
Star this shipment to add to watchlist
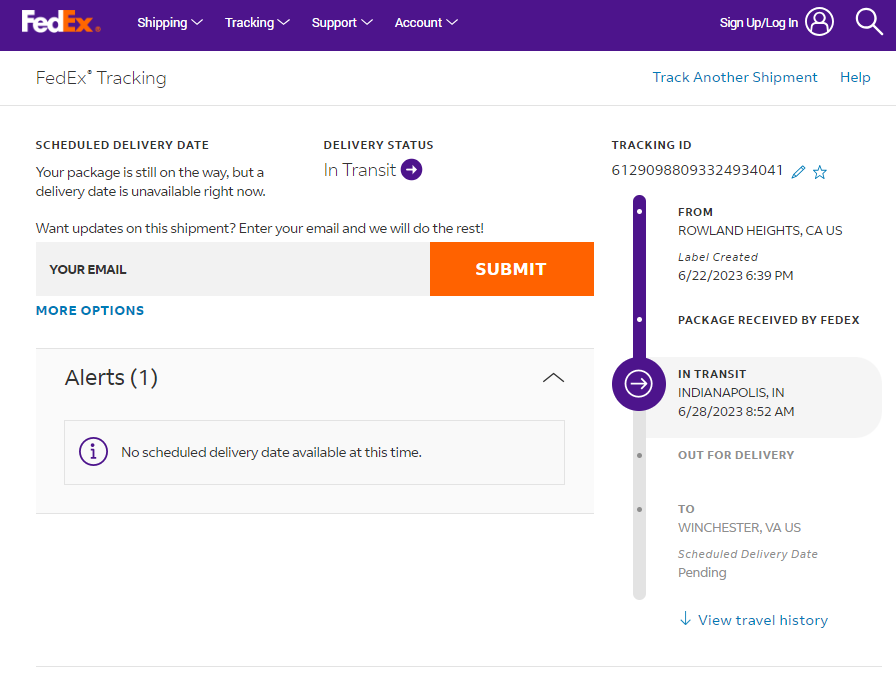820,172
